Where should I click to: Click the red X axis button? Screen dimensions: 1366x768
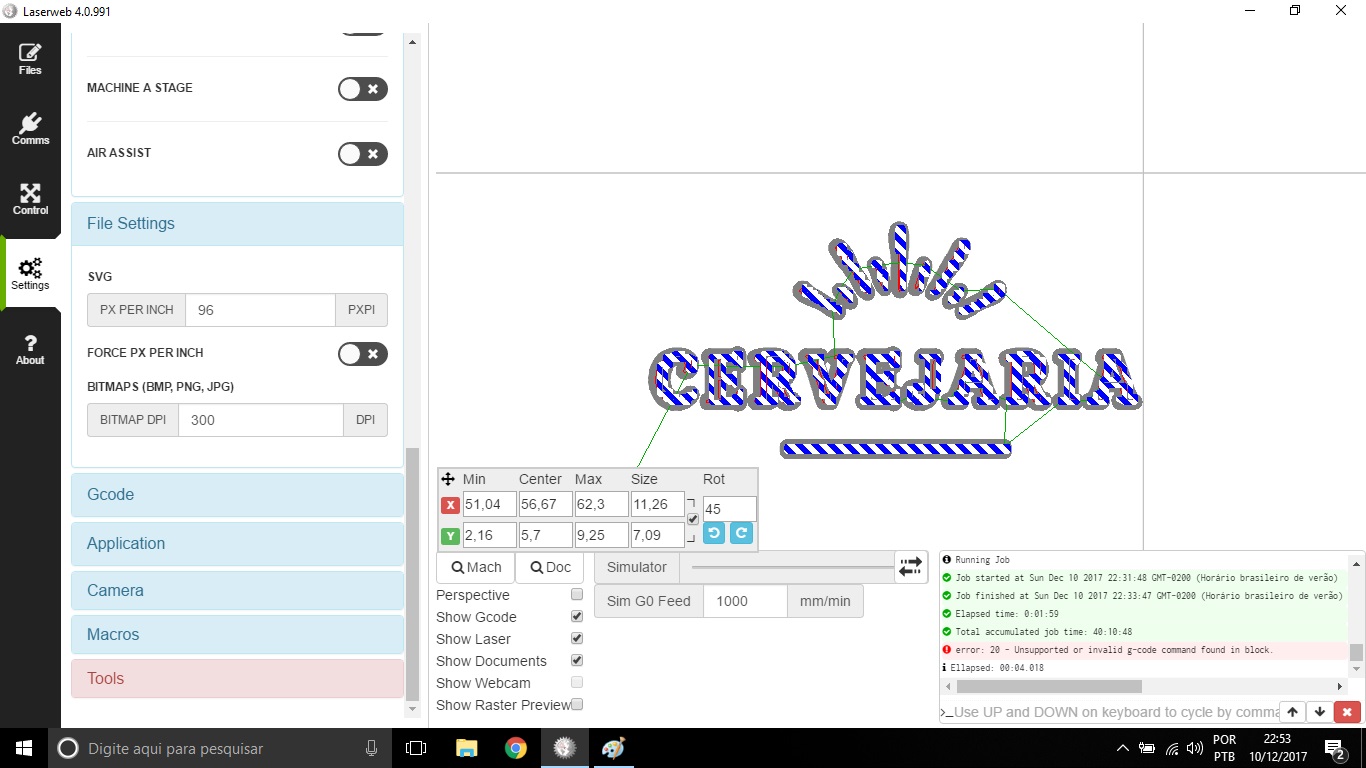pyautogui.click(x=450, y=505)
